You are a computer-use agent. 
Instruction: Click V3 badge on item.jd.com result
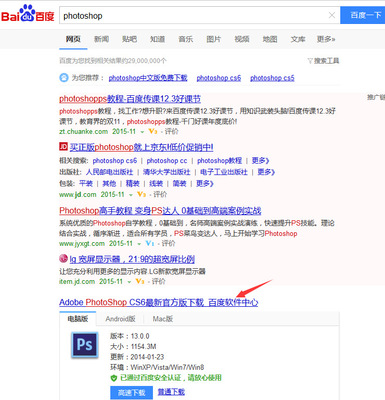point(140,281)
